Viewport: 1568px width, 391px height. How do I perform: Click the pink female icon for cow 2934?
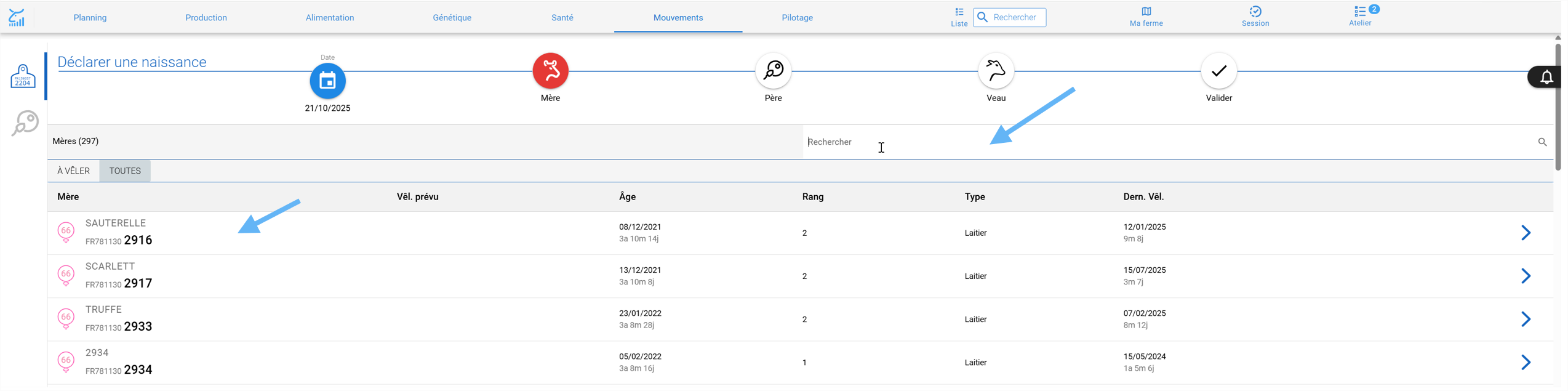[x=66, y=363]
